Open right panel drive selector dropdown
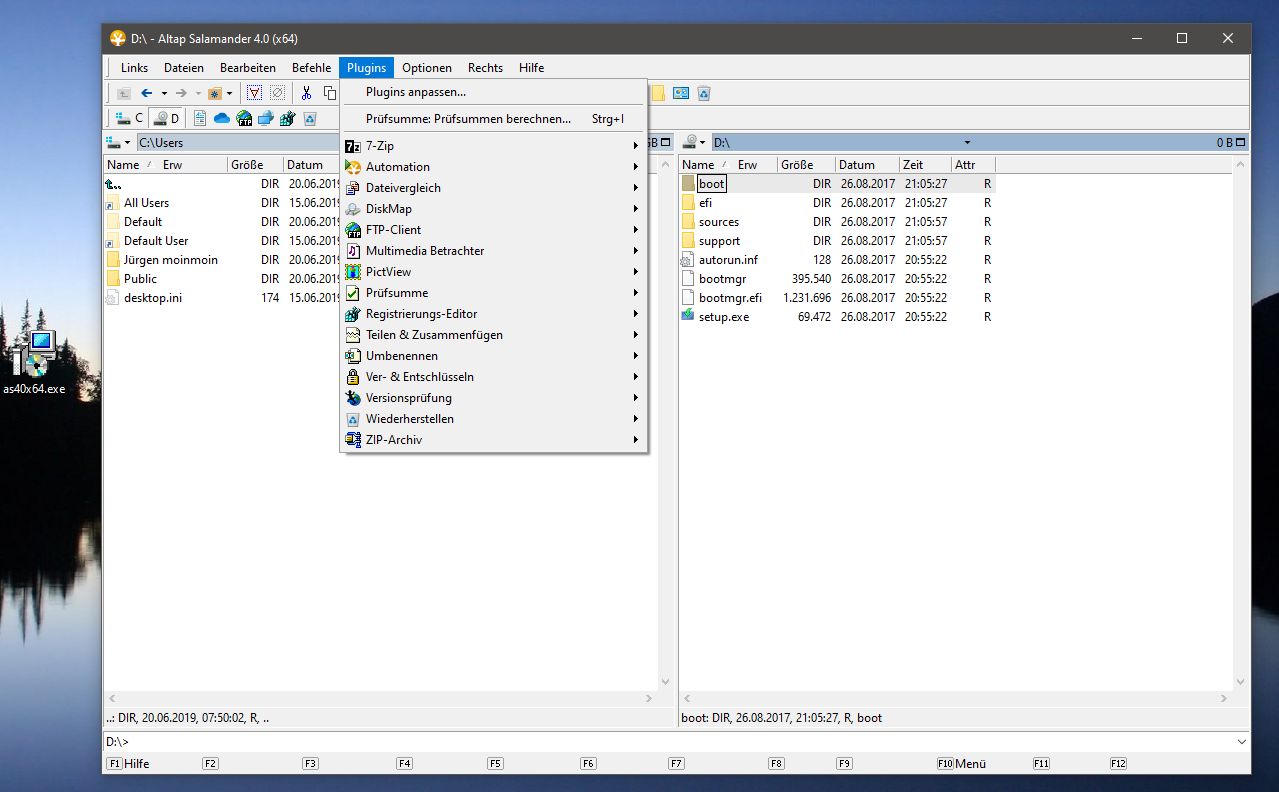Viewport: 1279px width, 792px height. pos(694,142)
